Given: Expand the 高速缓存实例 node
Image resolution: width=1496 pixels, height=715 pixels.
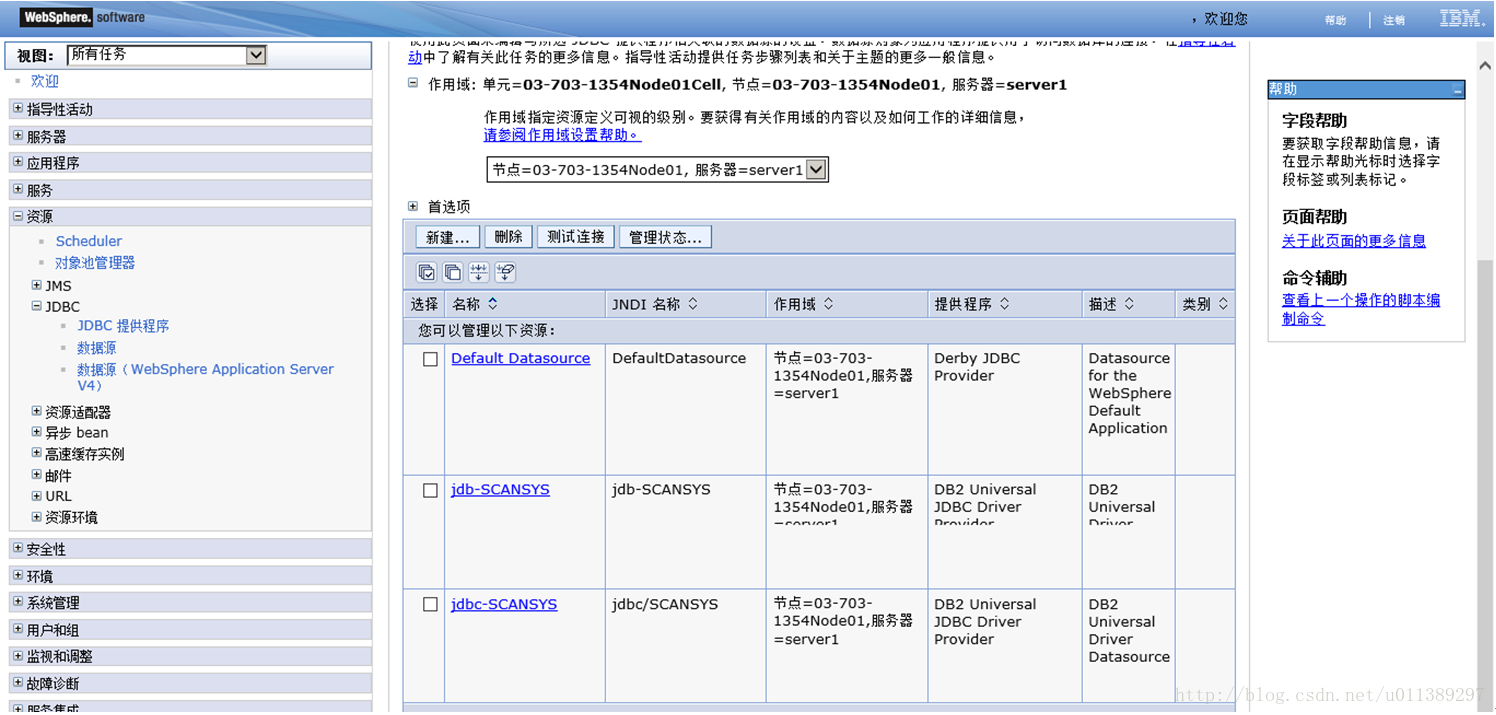Looking at the screenshot, I should click(x=37, y=453).
